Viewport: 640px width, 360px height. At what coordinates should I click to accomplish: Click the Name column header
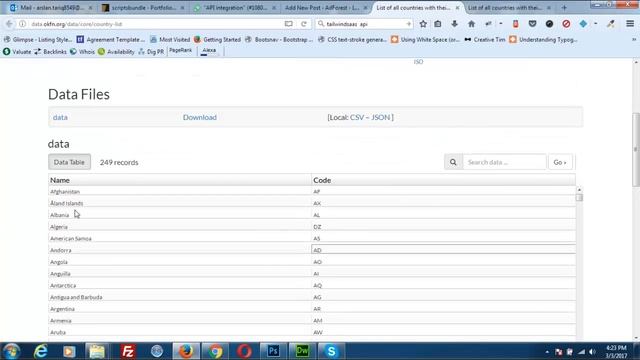tap(180, 180)
